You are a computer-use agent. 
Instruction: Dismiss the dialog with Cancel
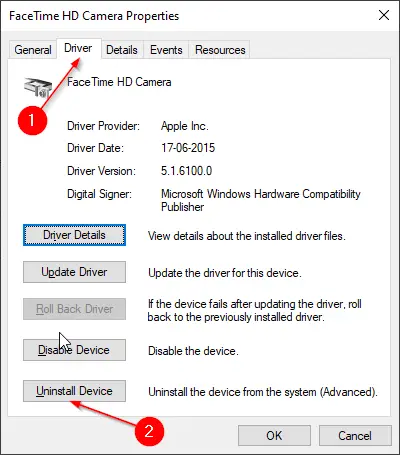click(355, 435)
